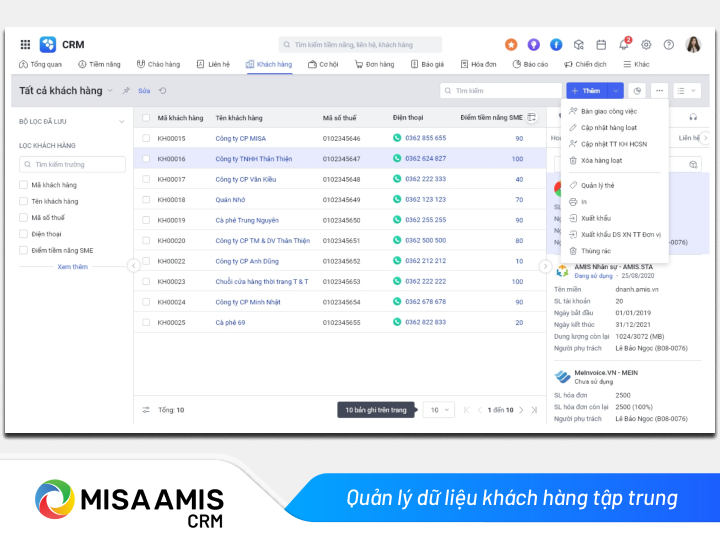The image size is (720, 540).
Task: Select Xóa hàng loạt from the menu
Action: tap(601, 160)
